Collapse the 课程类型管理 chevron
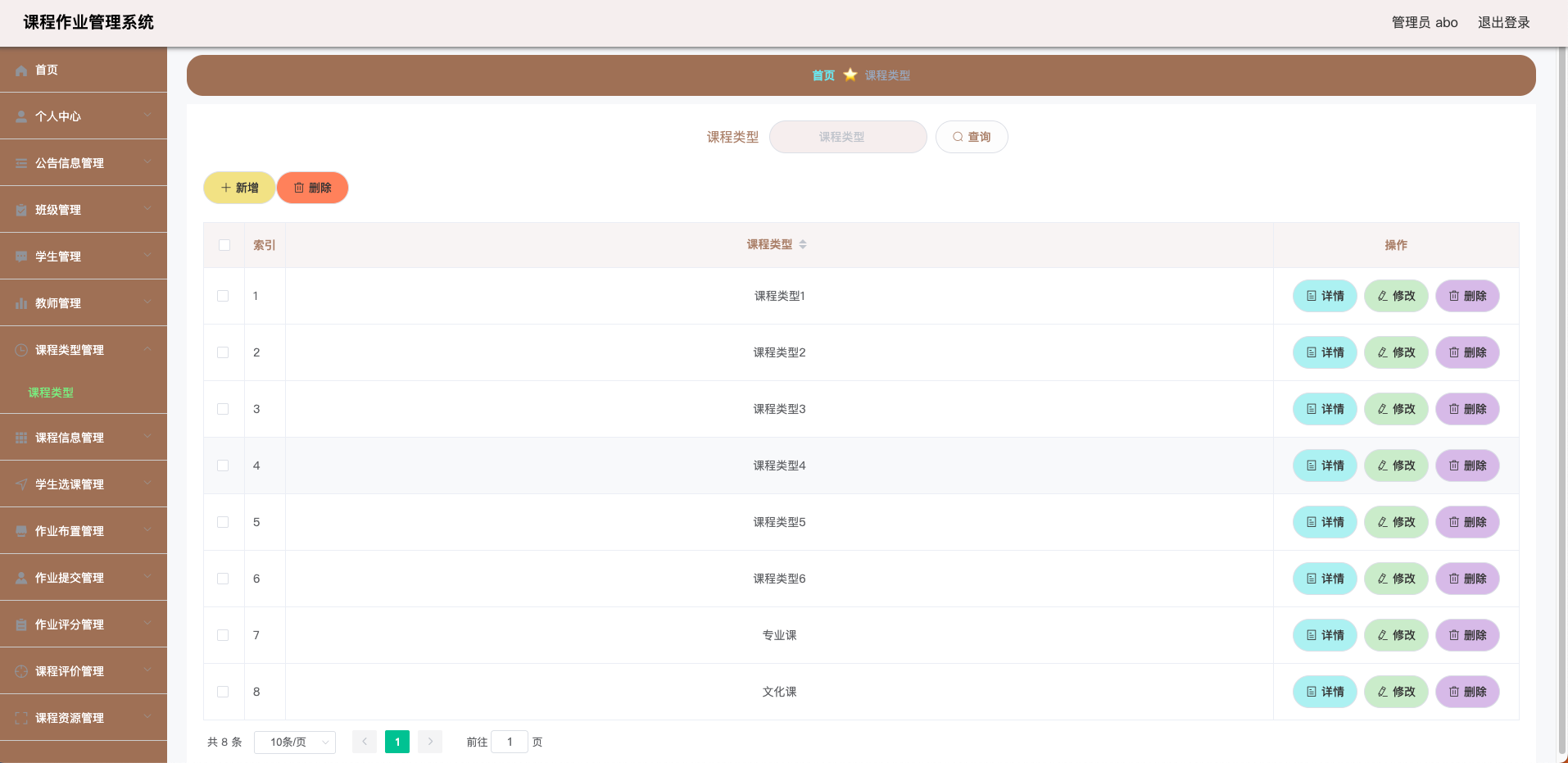The image size is (1568, 763). [x=147, y=349]
